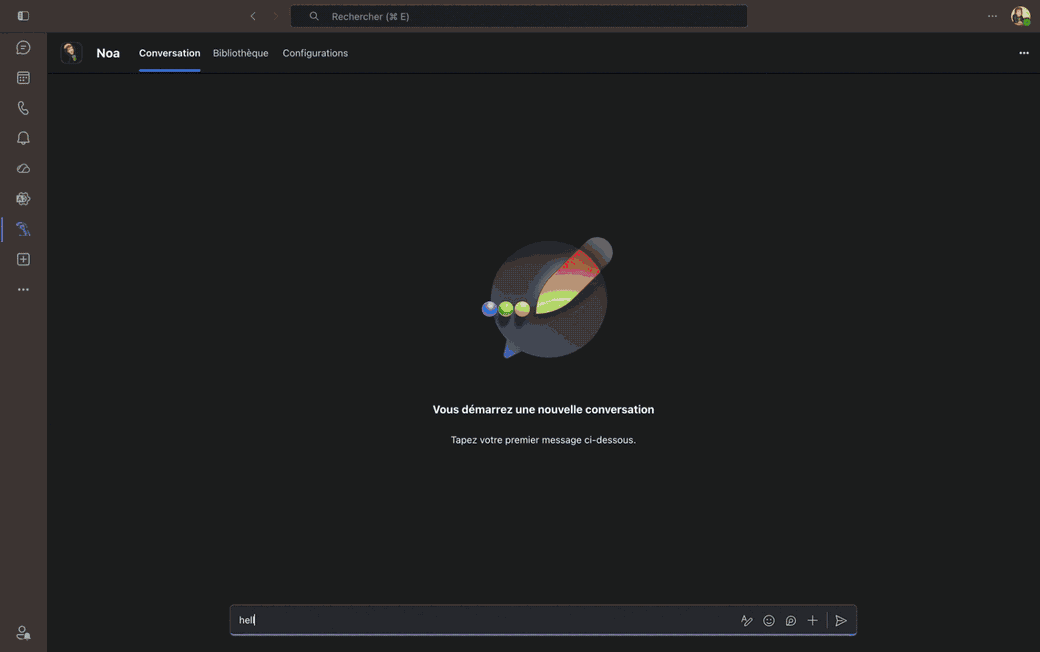Switch to the Bibliothèque tab
This screenshot has height=652, width=1040.
(x=241, y=53)
